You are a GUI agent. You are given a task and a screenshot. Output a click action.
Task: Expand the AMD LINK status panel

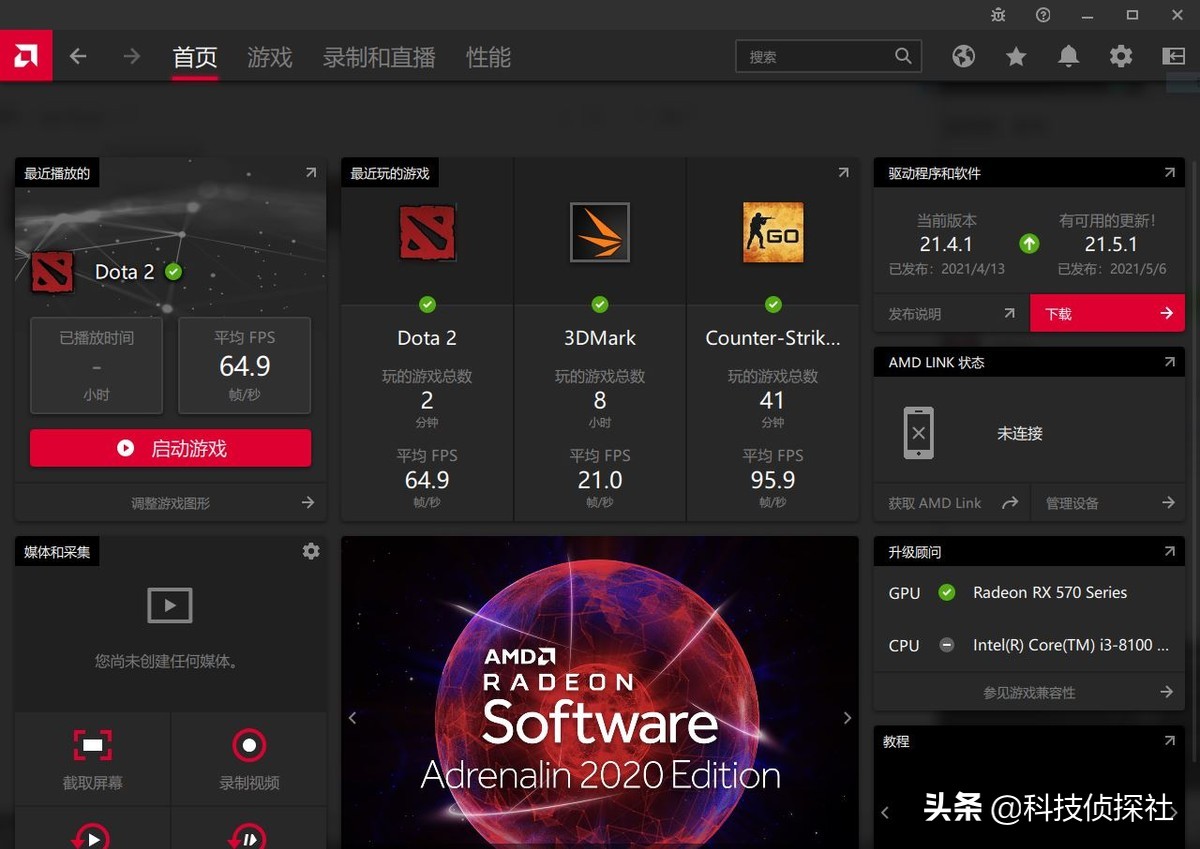click(1169, 362)
